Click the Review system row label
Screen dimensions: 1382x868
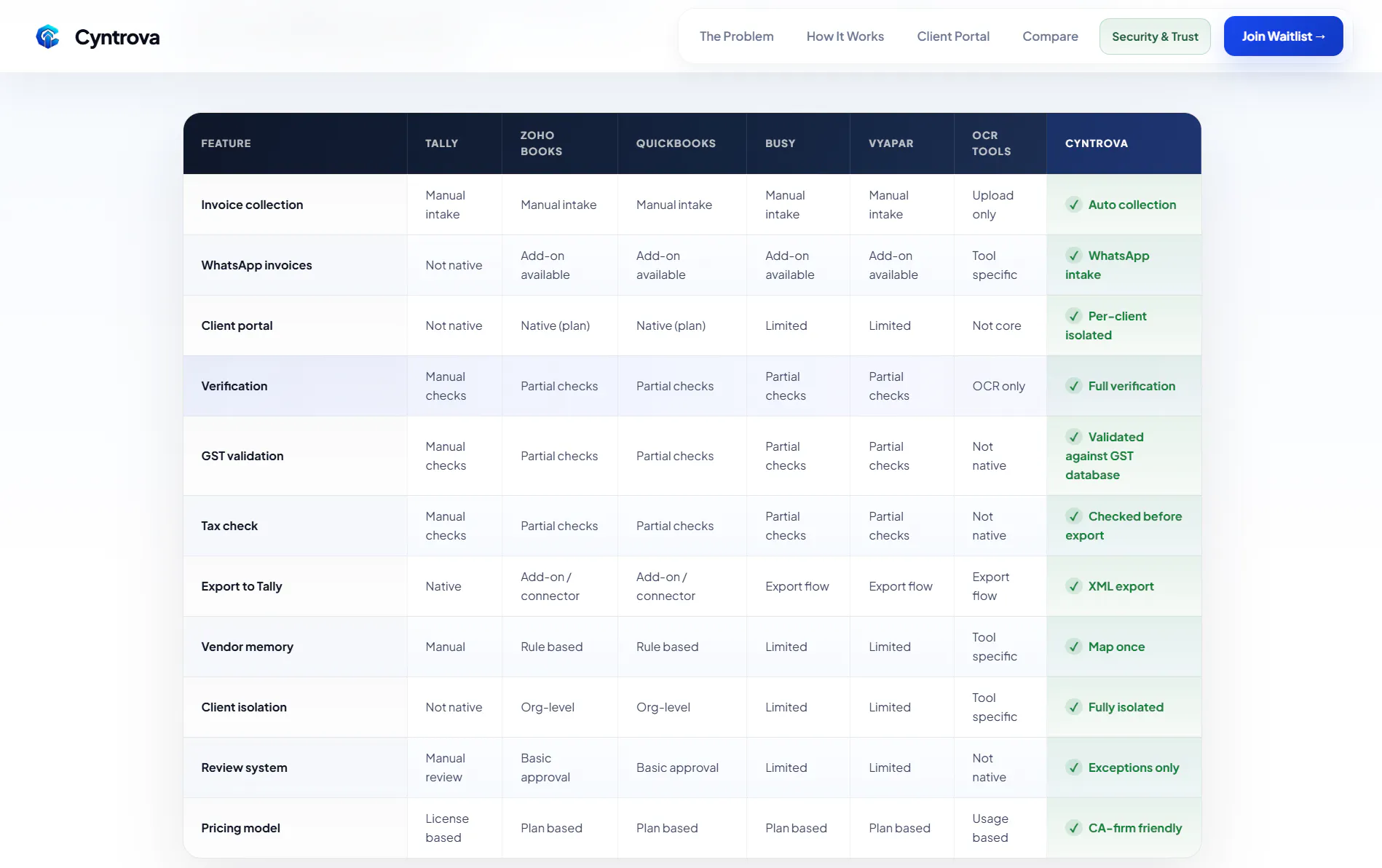(x=244, y=768)
